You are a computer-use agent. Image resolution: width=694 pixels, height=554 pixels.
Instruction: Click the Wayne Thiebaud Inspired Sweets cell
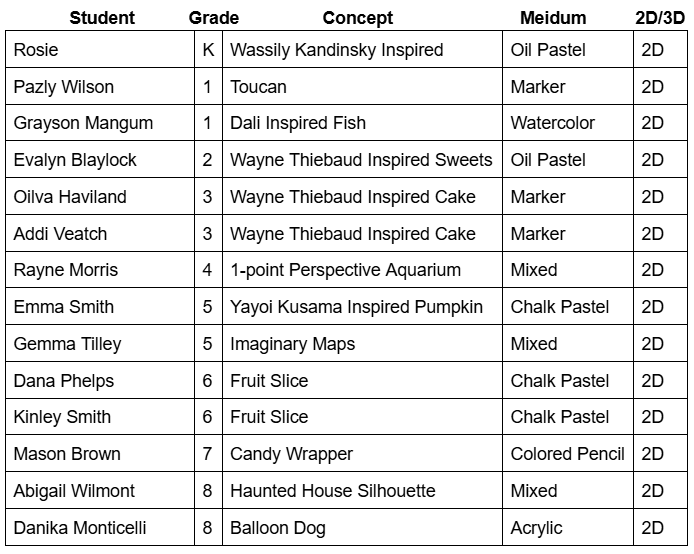(361, 160)
